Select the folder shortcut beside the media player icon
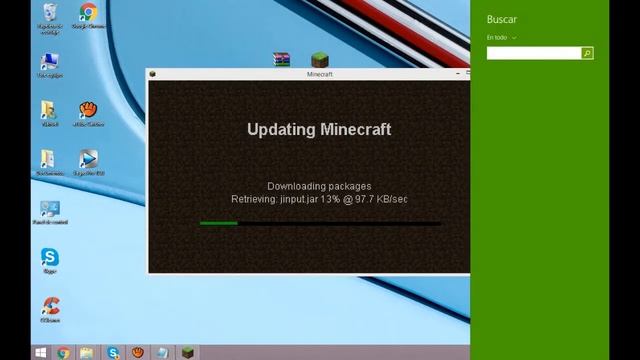The image size is (640, 360). [49, 159]
